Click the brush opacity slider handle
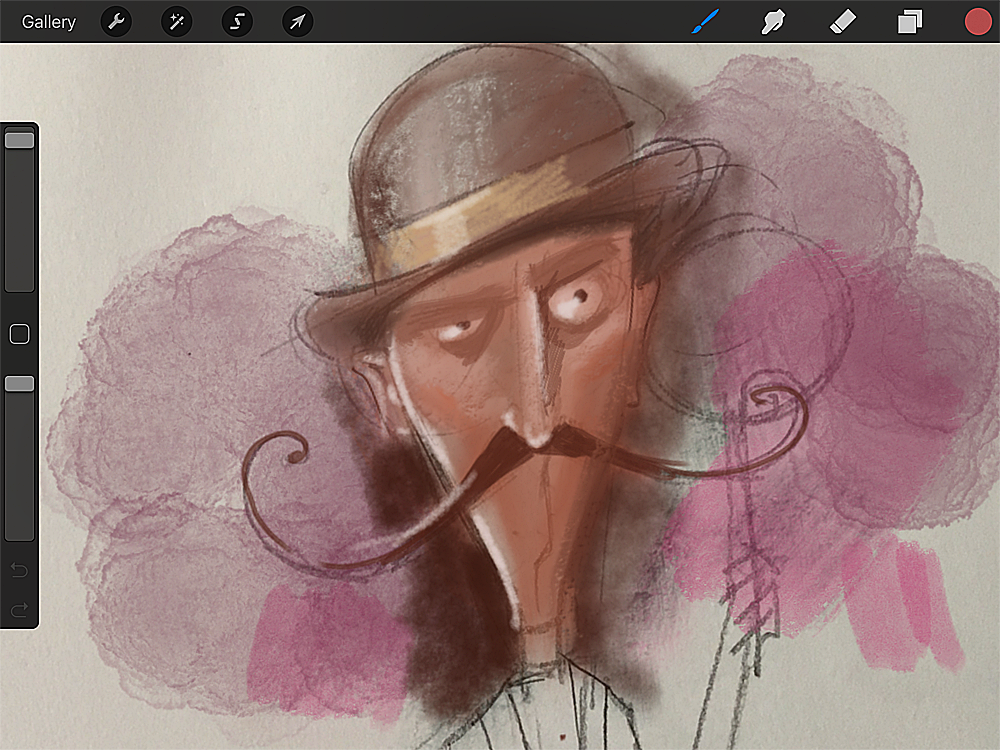Screen dimensions: 1000x750 coord(19,383)
